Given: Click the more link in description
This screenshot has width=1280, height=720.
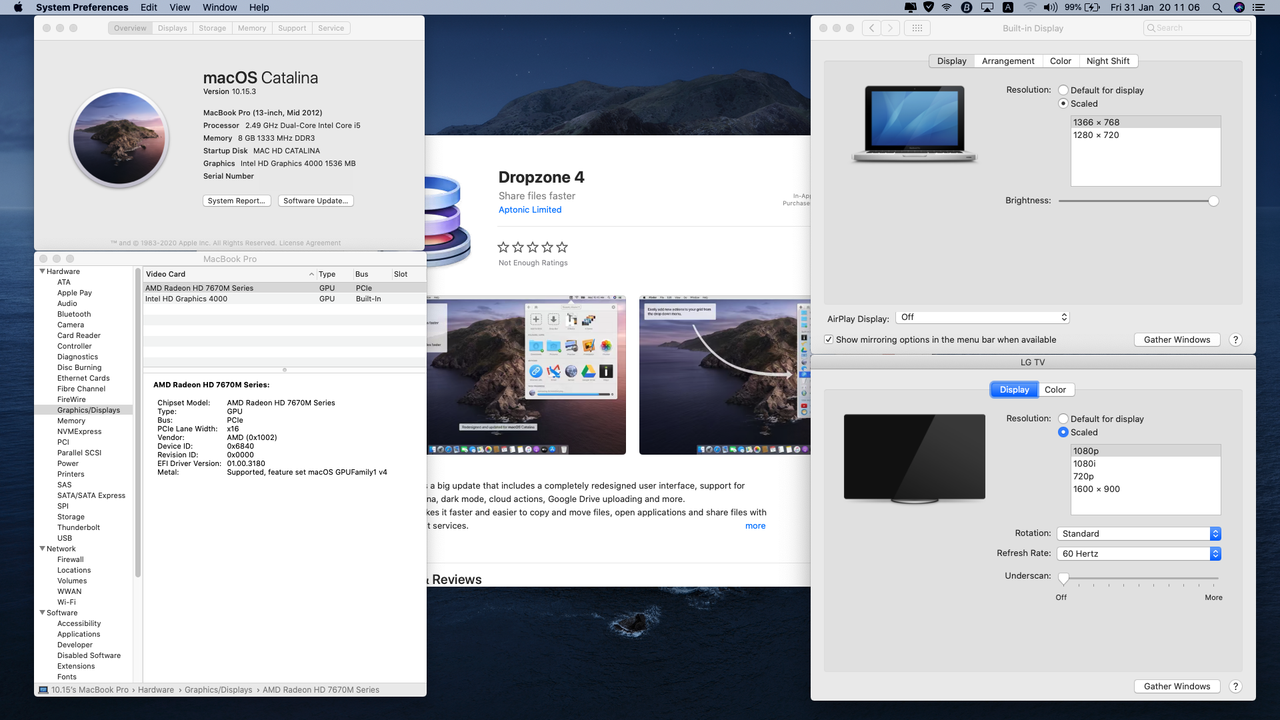Looking at the screenshot, I should pos(755,526).
